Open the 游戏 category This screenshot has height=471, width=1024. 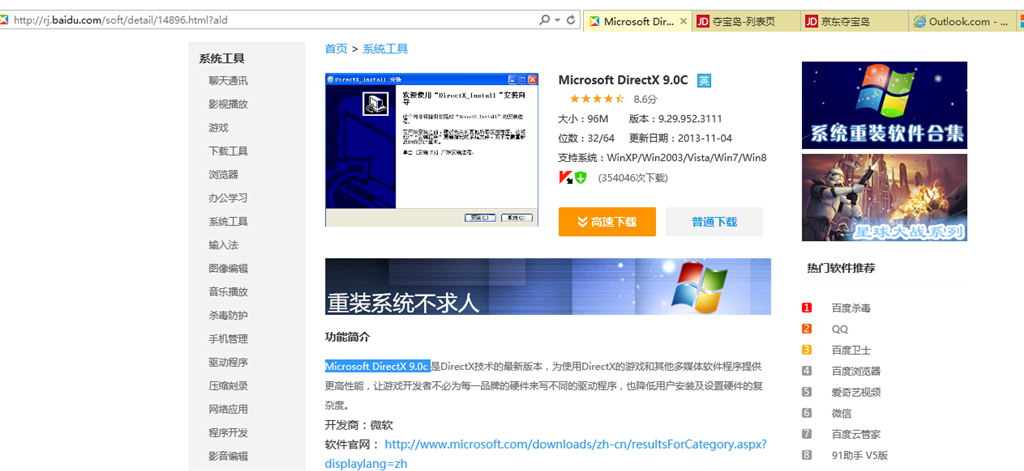218,128
